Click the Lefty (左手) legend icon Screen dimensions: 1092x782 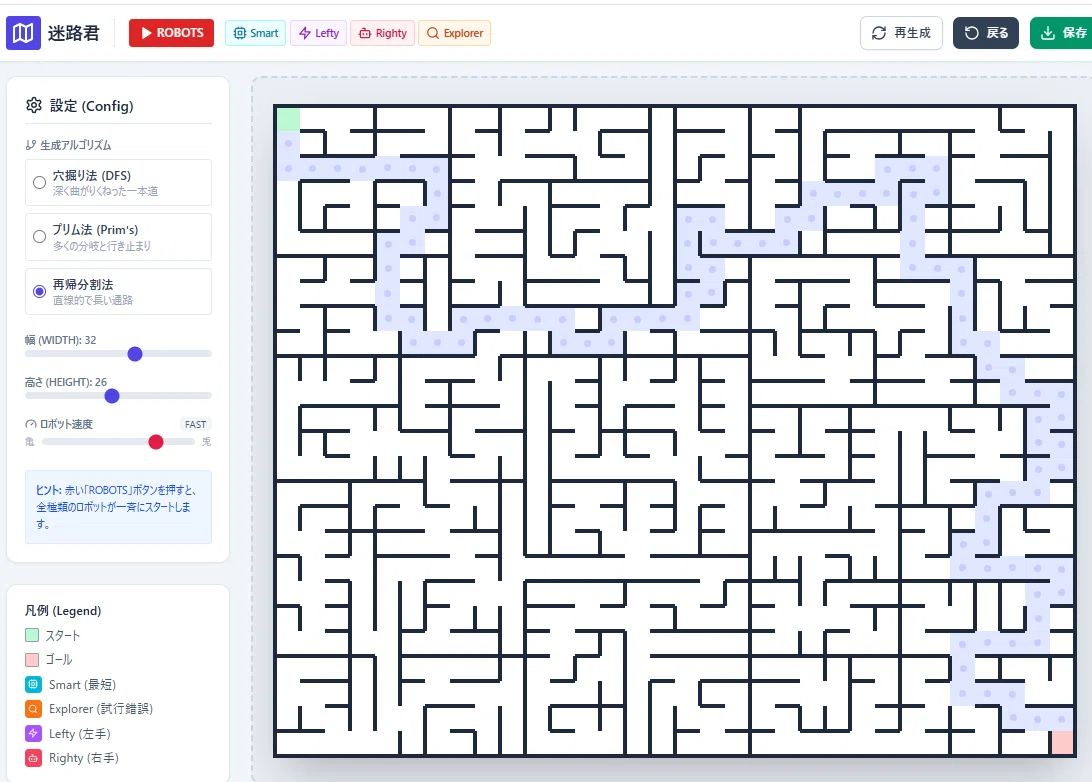tap(33, 733)
